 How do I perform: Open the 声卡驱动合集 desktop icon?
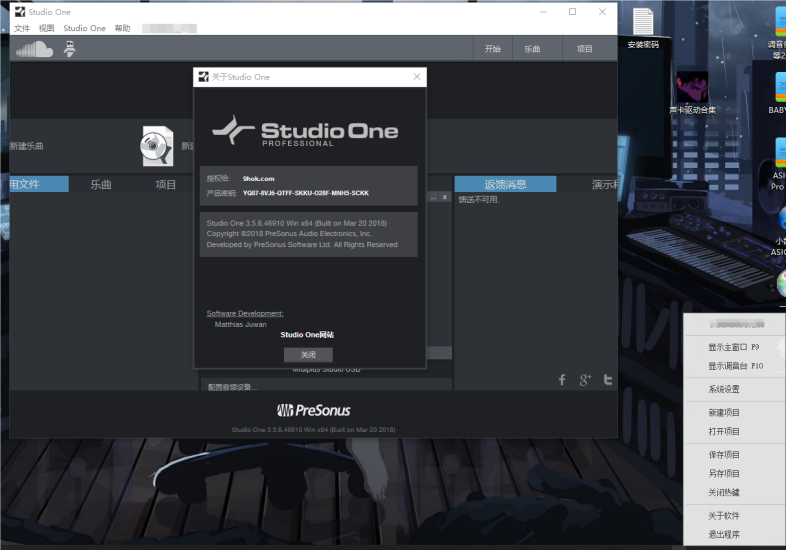(692, 93)
